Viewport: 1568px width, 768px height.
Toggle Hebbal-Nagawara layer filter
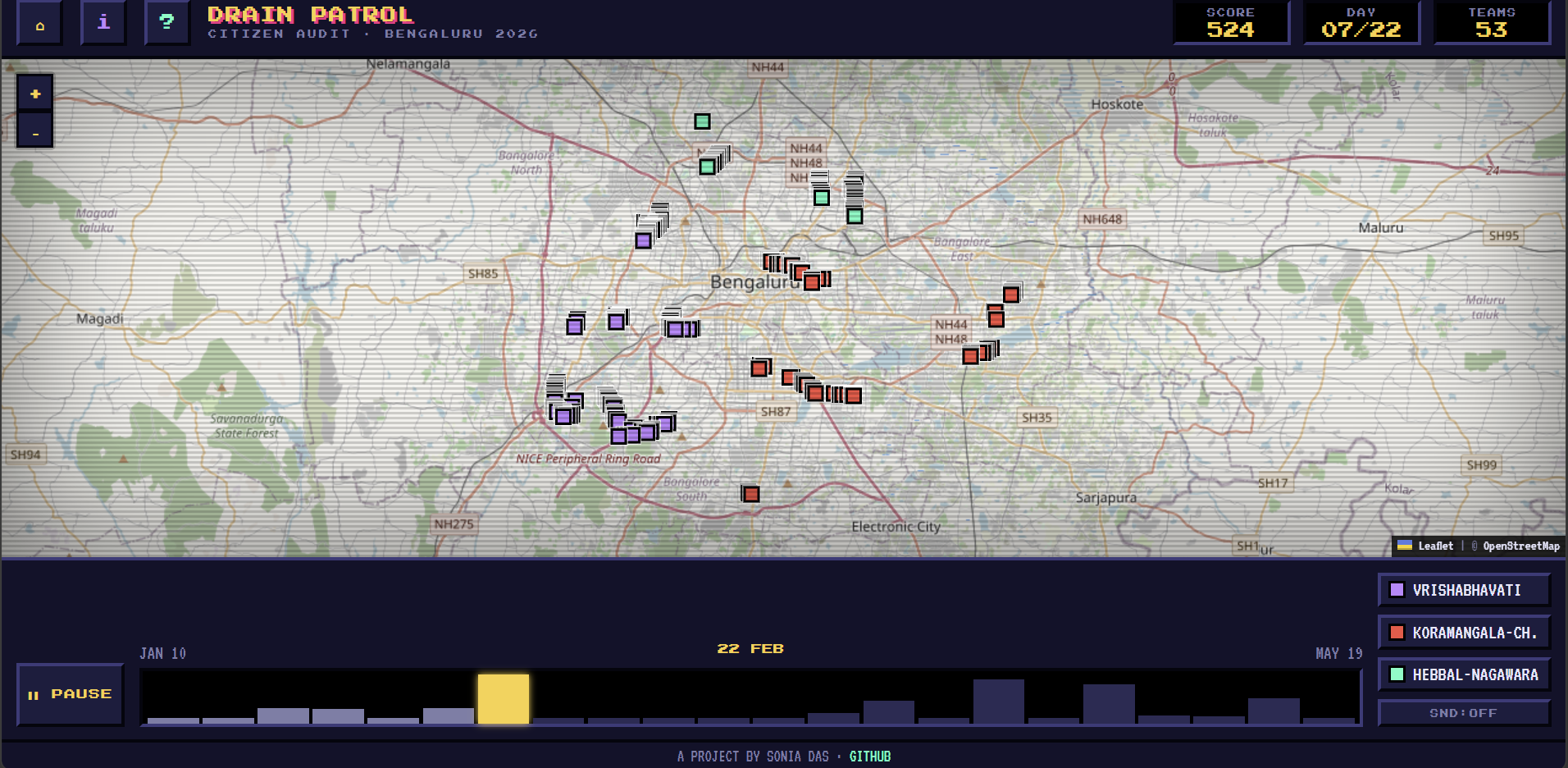point(1464,674)
